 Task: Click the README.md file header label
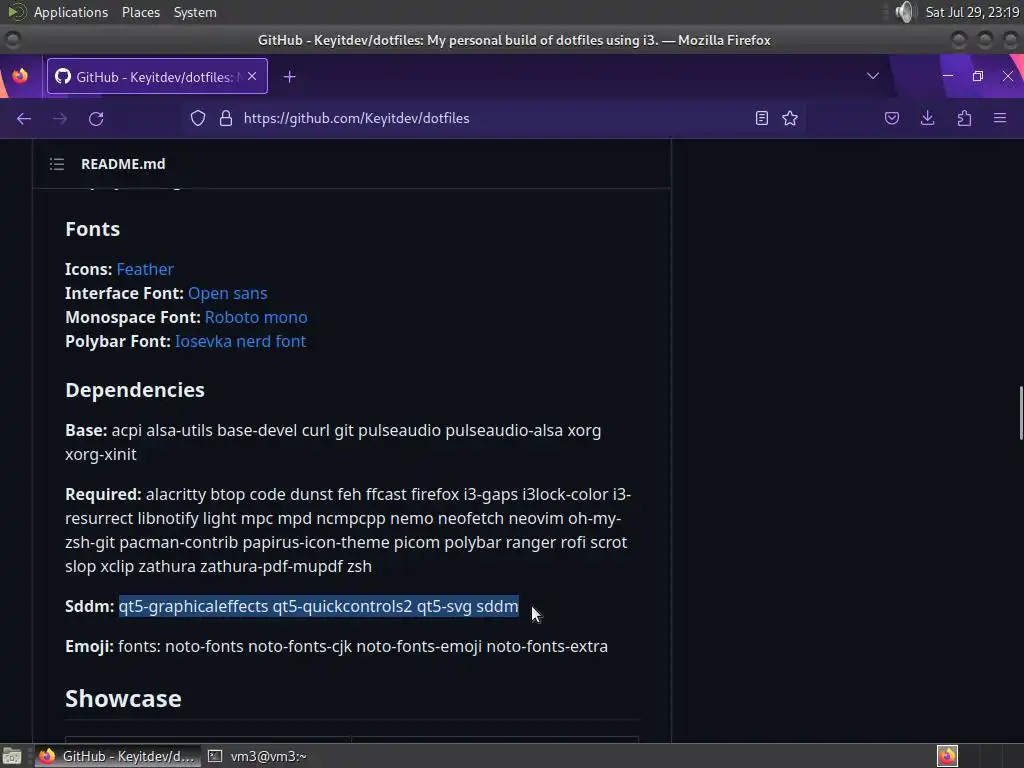point(123,164)
